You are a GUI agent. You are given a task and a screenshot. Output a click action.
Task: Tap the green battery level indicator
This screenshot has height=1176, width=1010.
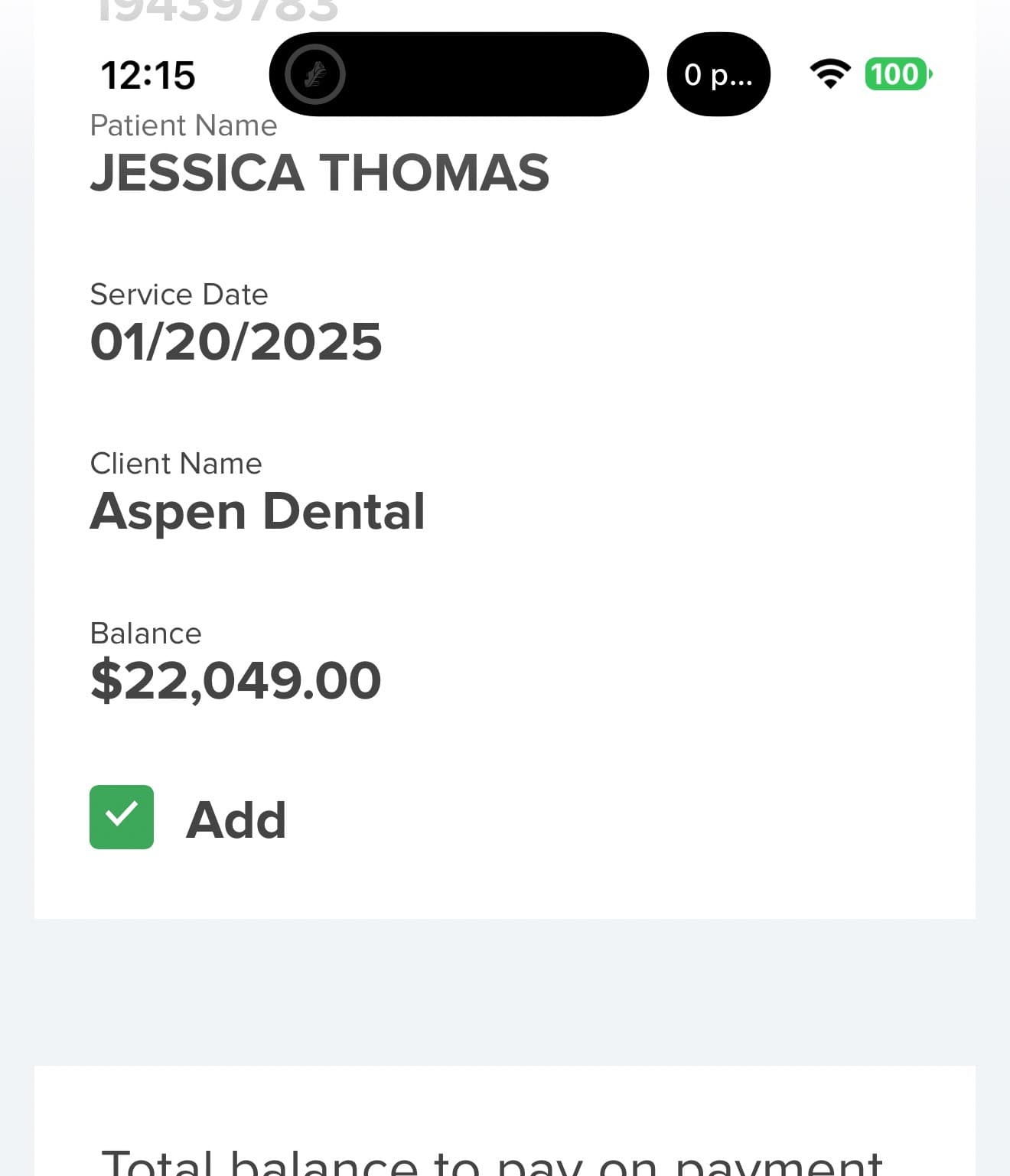click(x=897, y=74)
